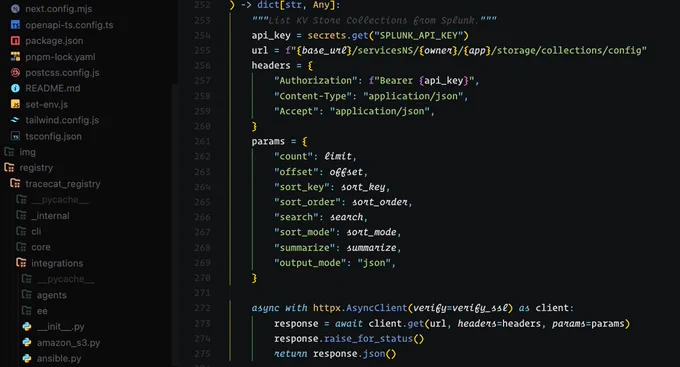680x367 pixels.
Task: Click the 'return response.json()' line
Action: coord(335,354)
